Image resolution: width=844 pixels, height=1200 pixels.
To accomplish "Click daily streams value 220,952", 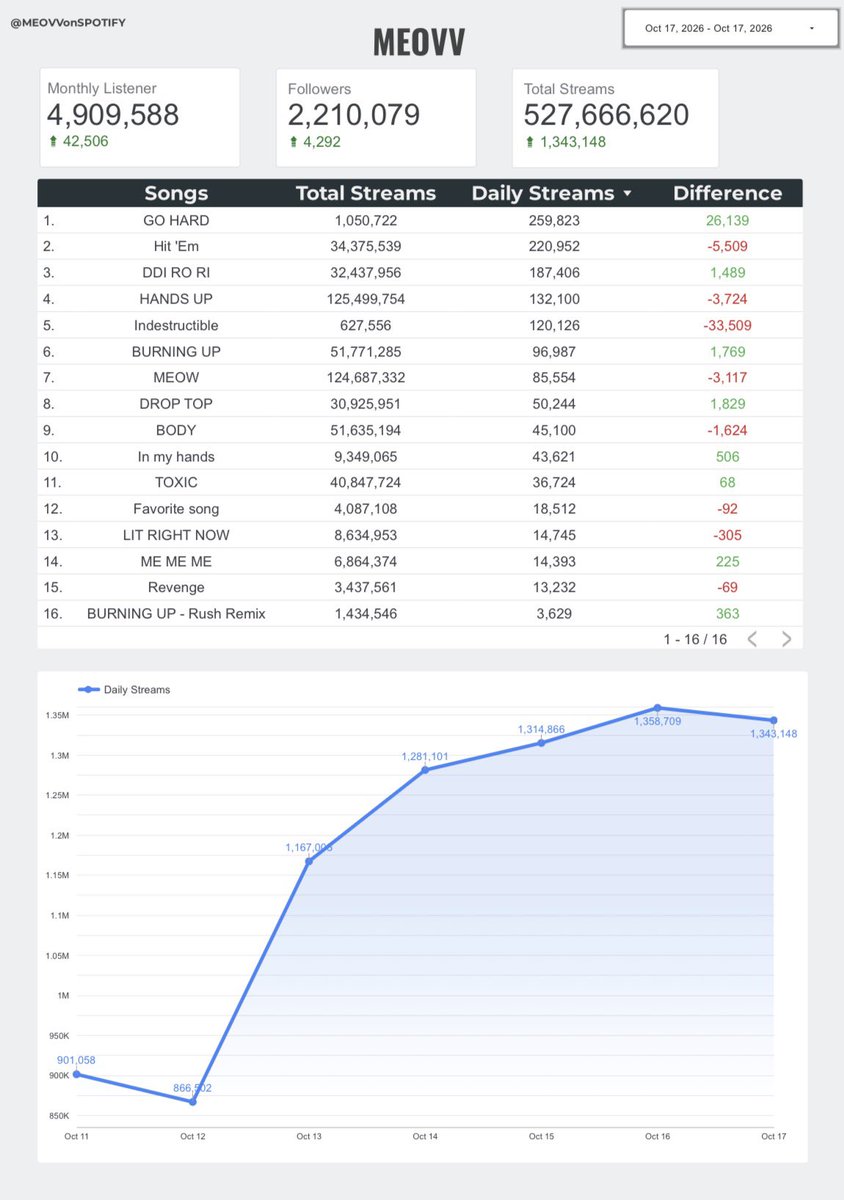I will point(554,246).
